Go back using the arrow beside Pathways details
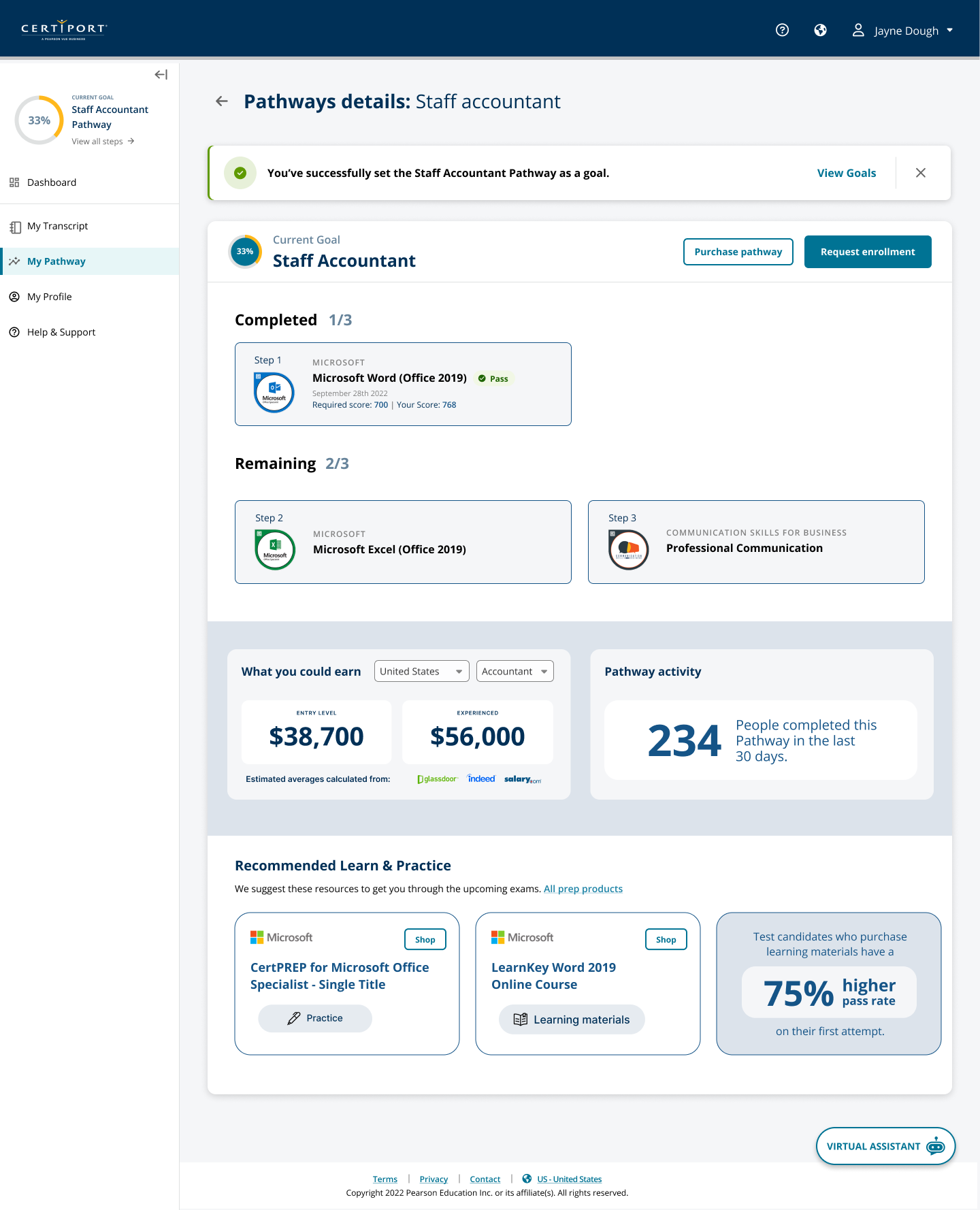Screen dimensions: 980x1210 [x=222, y=101]
